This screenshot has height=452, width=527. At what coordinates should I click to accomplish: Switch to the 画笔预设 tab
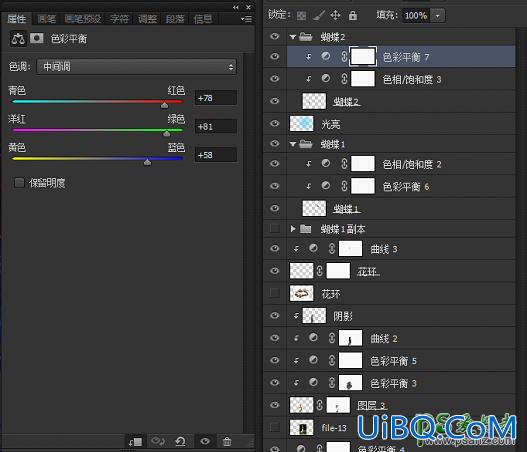coord(83,19)
